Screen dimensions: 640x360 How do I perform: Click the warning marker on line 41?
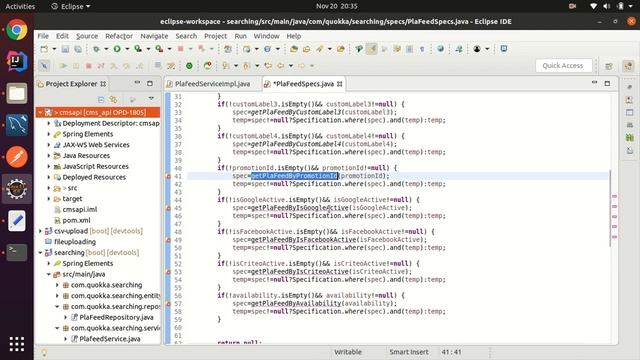pyautogui.click(x=168, y=176)
